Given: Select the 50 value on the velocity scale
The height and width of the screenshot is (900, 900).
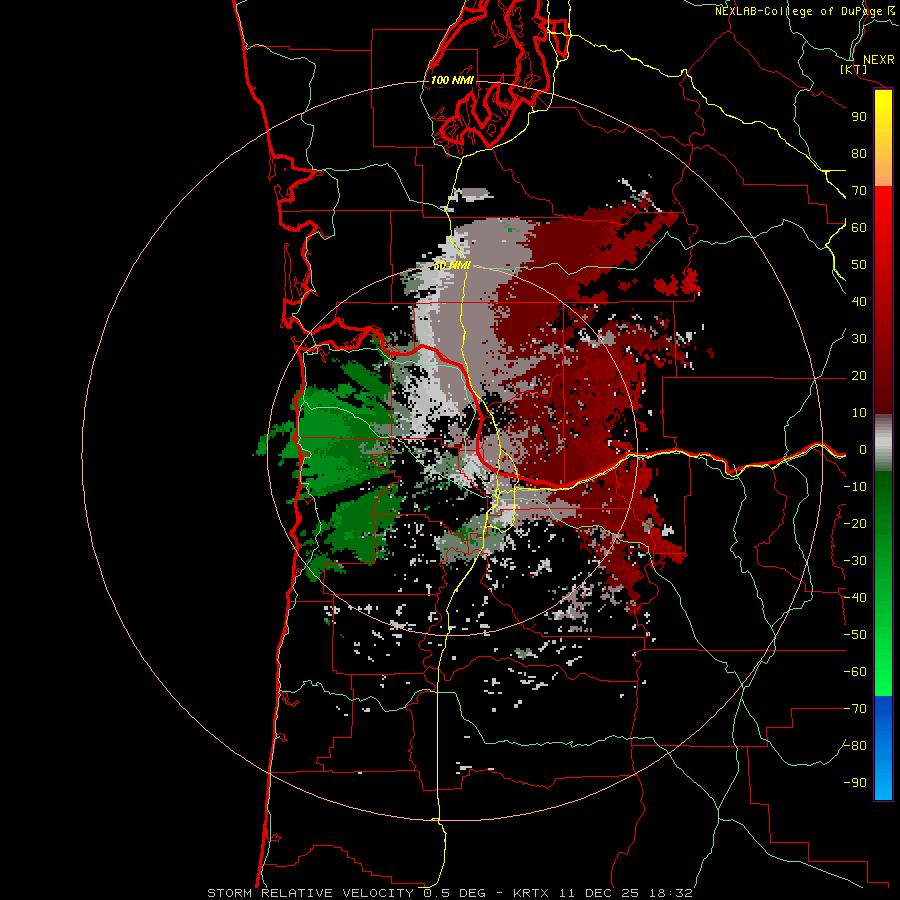Looking at the screenshot, I should coord(859,265).
